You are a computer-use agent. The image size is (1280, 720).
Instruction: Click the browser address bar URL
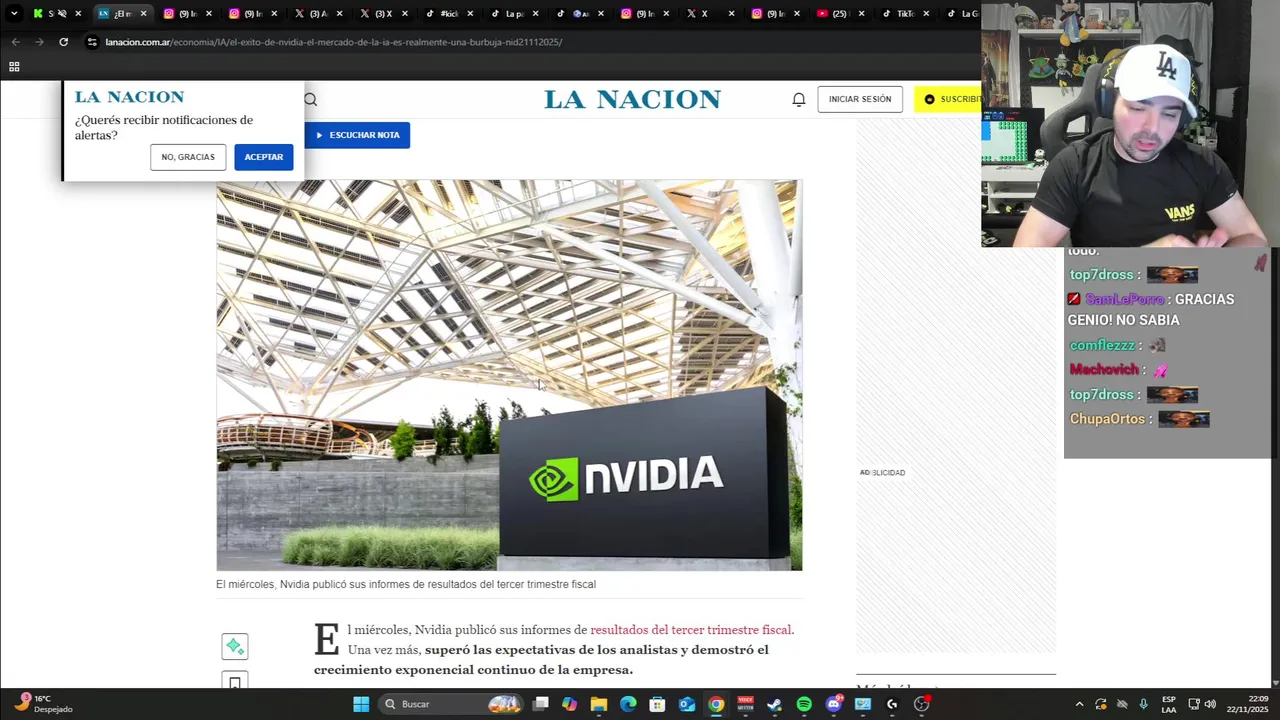pos(334,42)
